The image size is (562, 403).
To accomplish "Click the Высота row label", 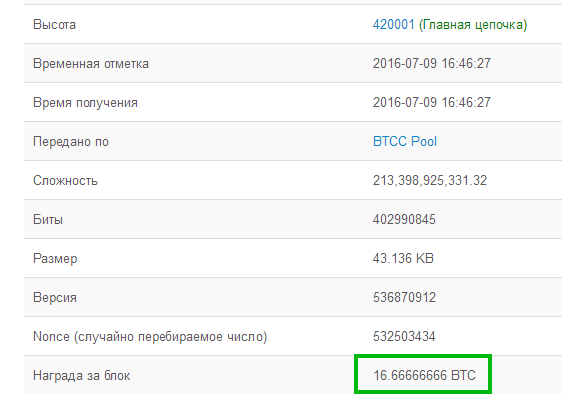I will click(x=54, y=25).
